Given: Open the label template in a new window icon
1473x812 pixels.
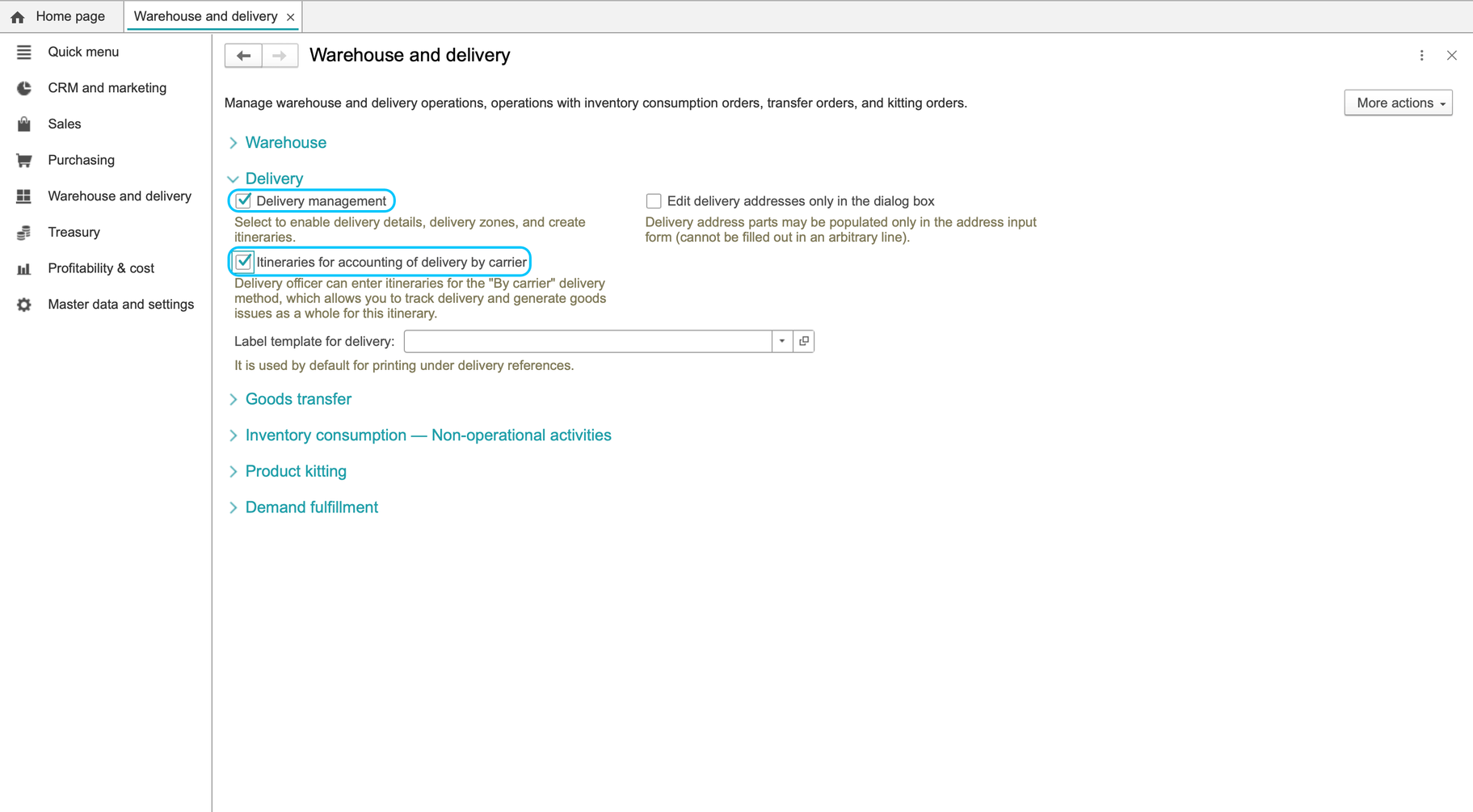Looking at the screenshot, I should coord(804,341).
